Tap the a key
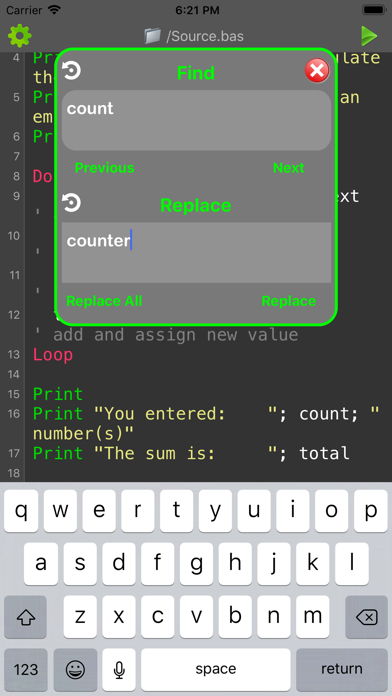 tap(40, 563)
